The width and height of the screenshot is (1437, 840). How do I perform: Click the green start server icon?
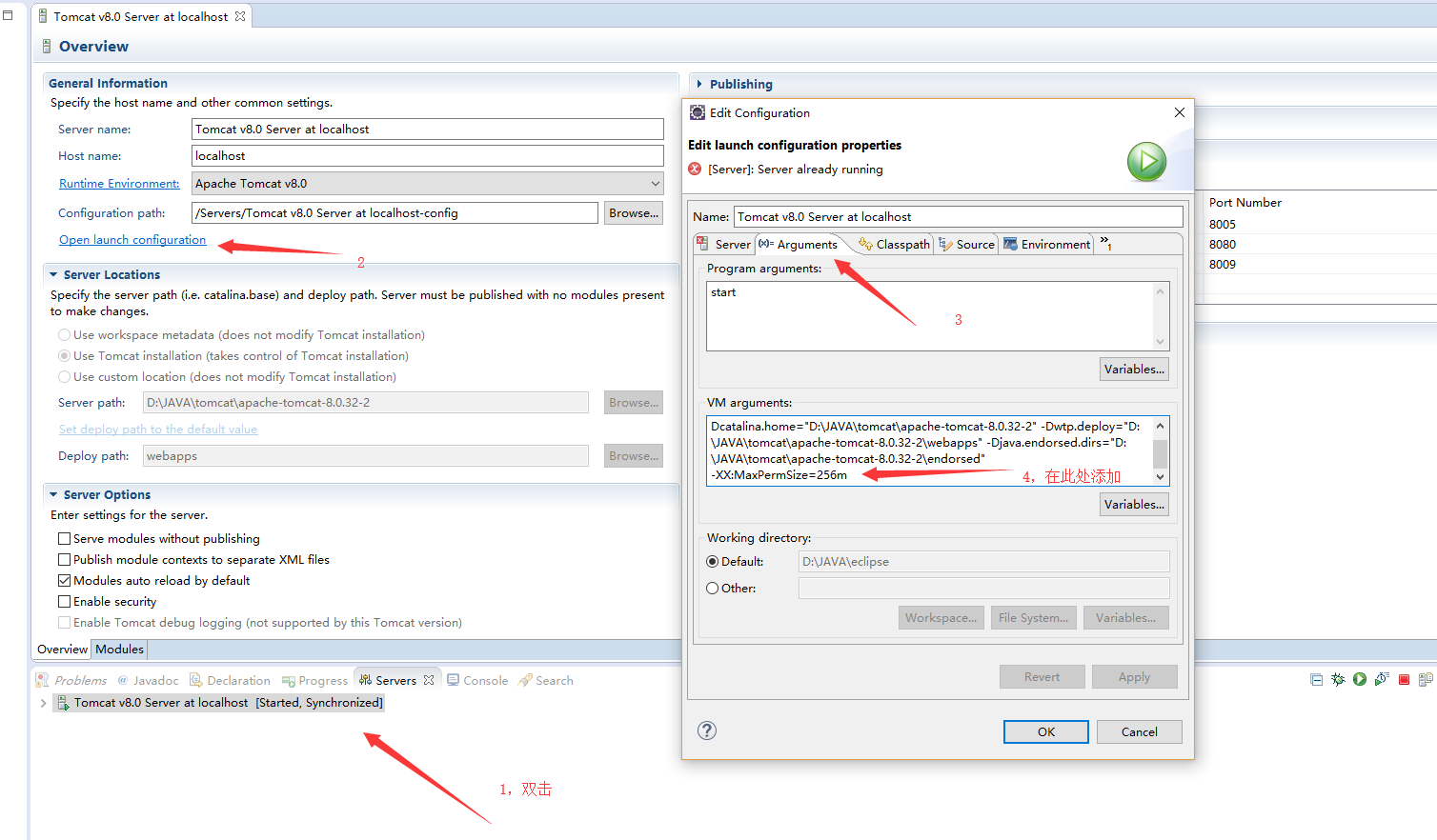click(1360, 679)
